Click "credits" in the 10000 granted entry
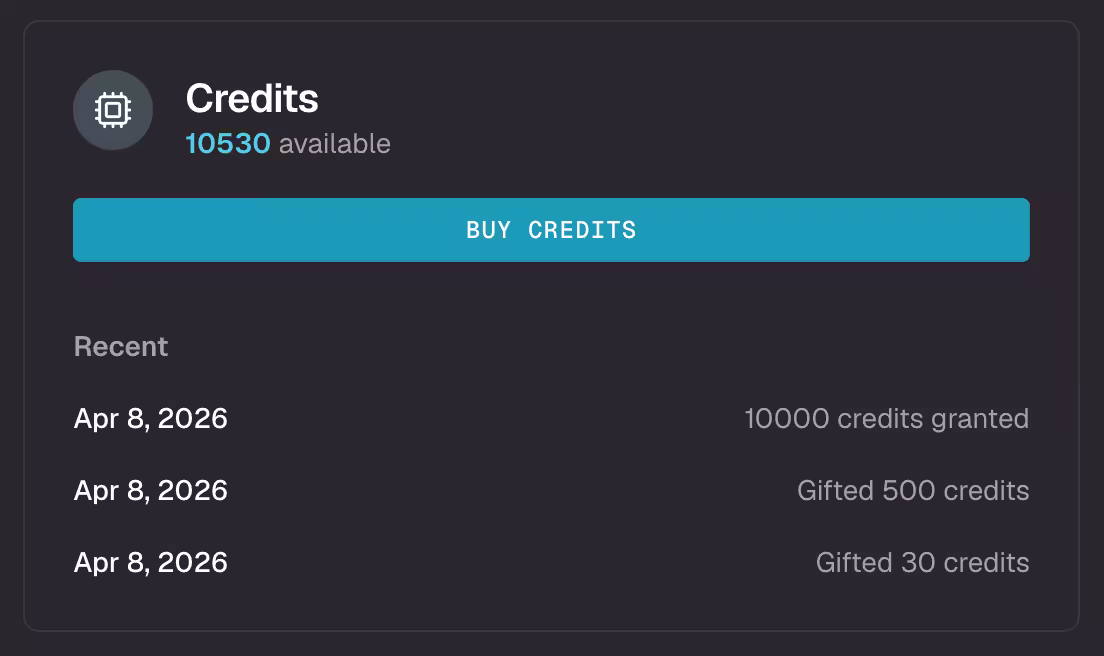Image resolution: width=1104 pixels, height=656 pixels. pyautogui.click(x=880, y=418)
